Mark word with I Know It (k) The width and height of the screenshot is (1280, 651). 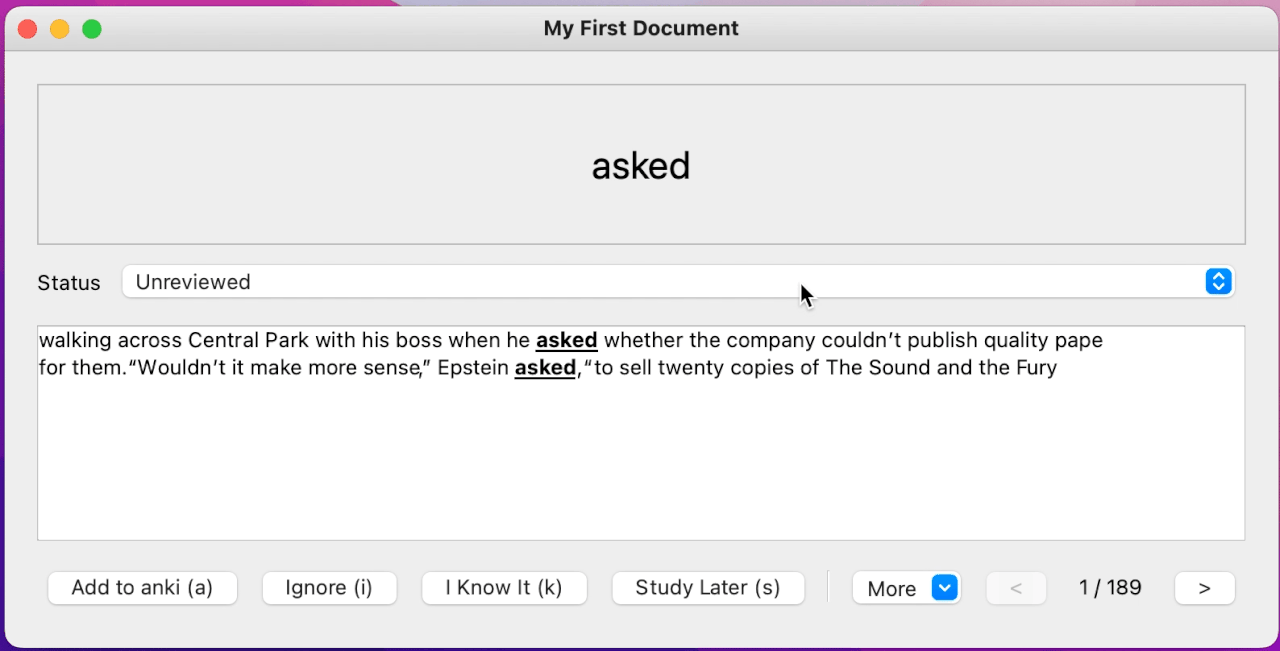(x=504, y=588)
